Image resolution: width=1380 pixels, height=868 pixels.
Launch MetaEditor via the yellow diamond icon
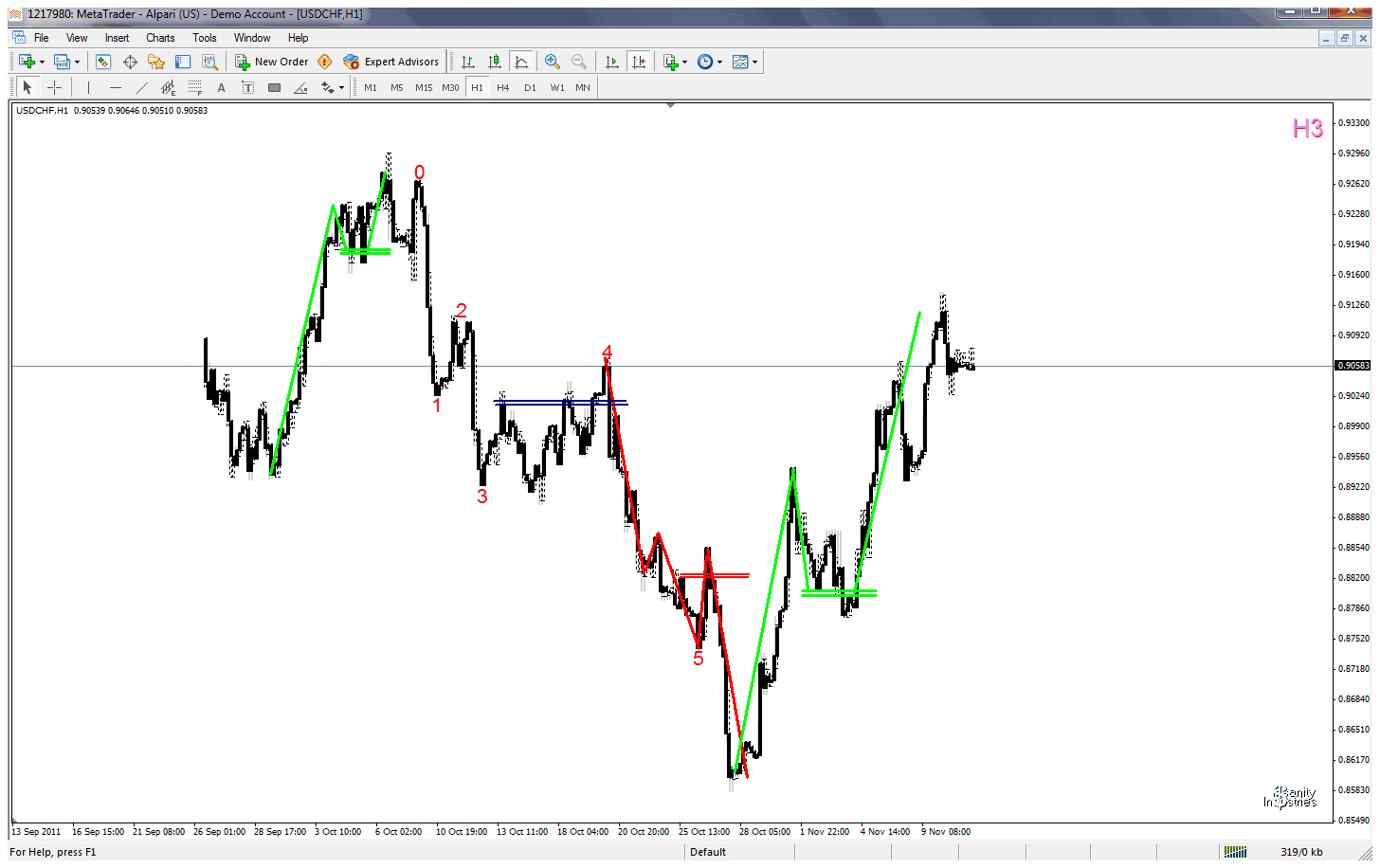tap(325, 62)
